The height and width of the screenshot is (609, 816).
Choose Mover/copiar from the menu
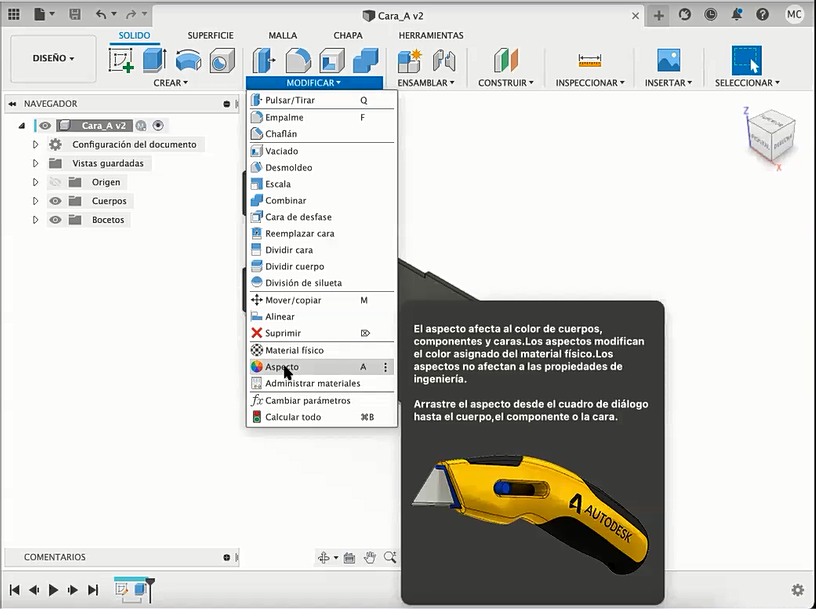point(322,300)
